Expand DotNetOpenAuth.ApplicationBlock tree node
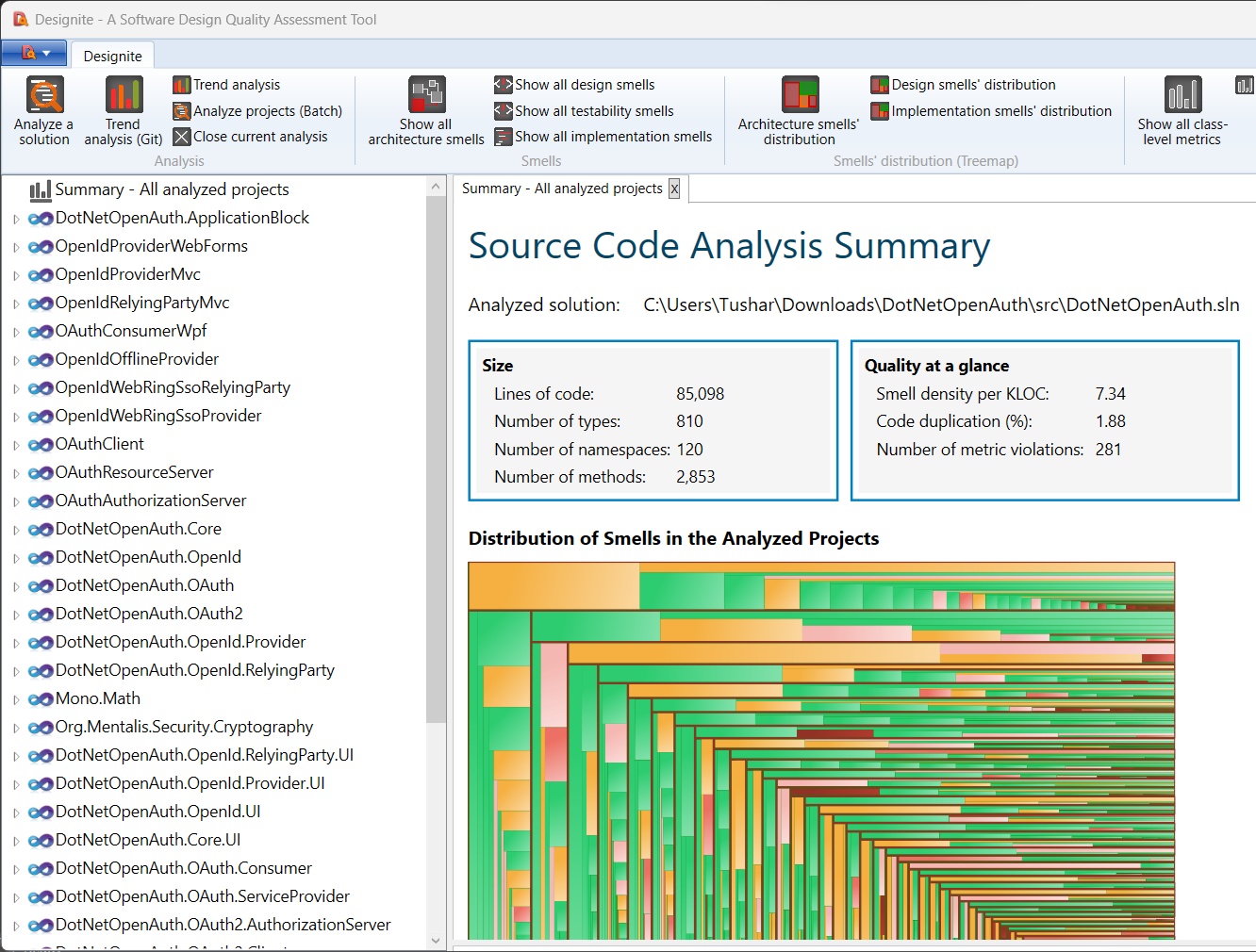This screenshot has height=952, width=1256. [x=16, y=219]
